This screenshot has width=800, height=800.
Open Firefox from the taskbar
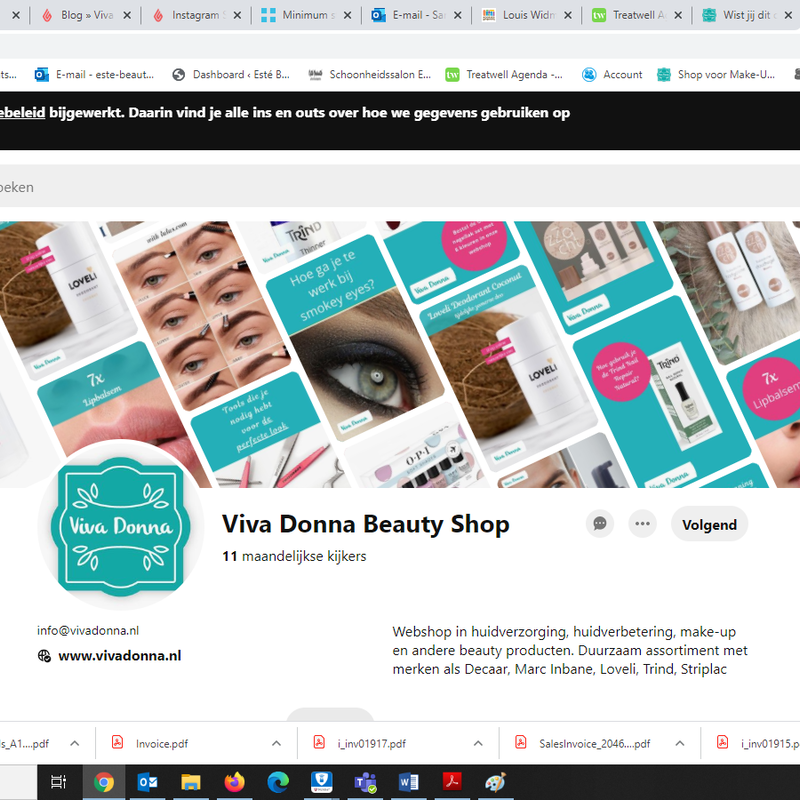tap(234, 782)
